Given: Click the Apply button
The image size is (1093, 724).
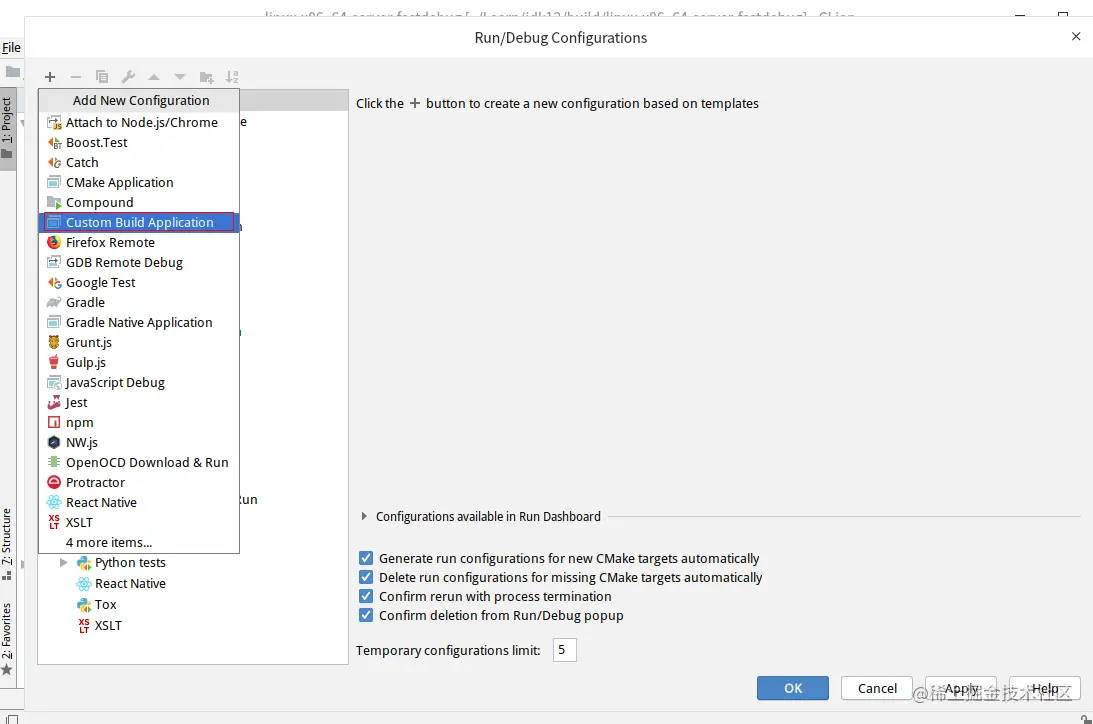Looking at the screenshot, I should click(961, 688).
